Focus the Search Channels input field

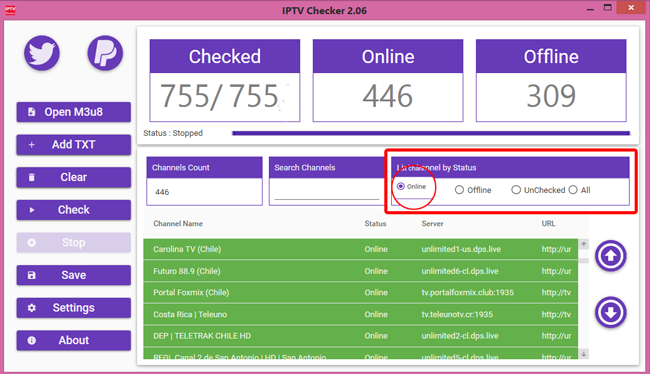click(327, 192)
